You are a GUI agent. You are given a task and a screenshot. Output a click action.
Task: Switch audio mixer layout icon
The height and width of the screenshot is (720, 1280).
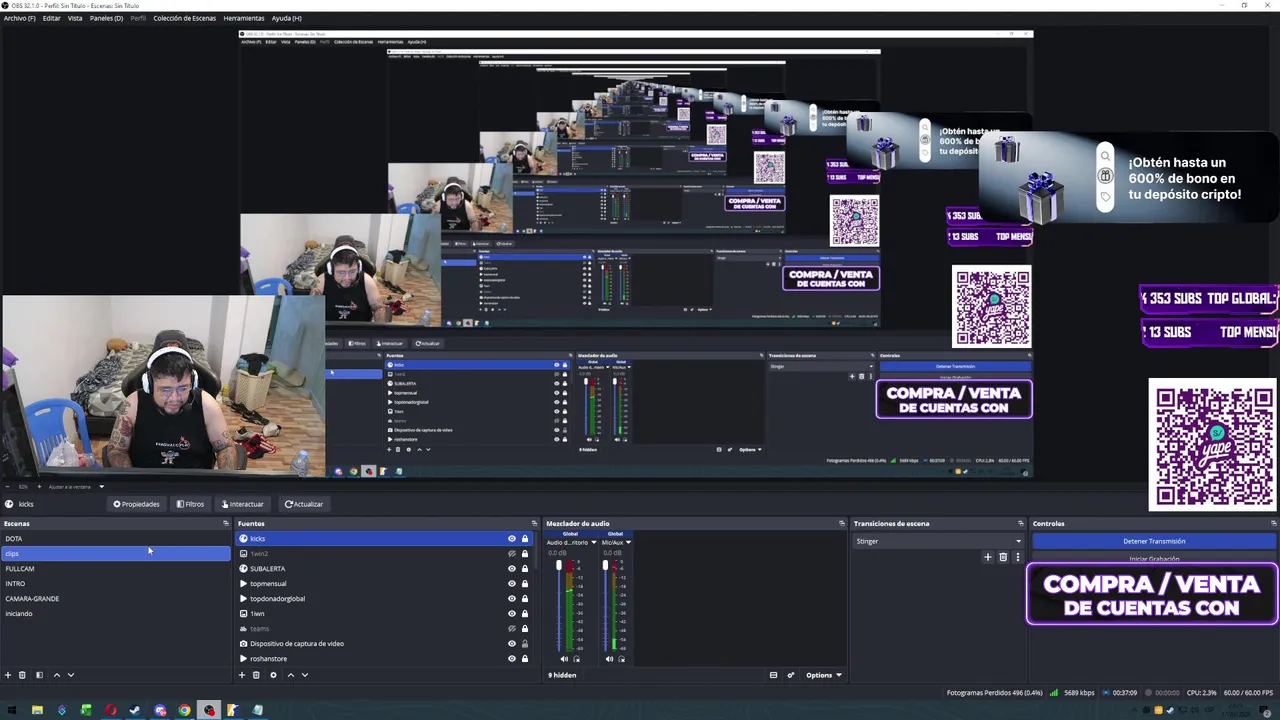773,675
